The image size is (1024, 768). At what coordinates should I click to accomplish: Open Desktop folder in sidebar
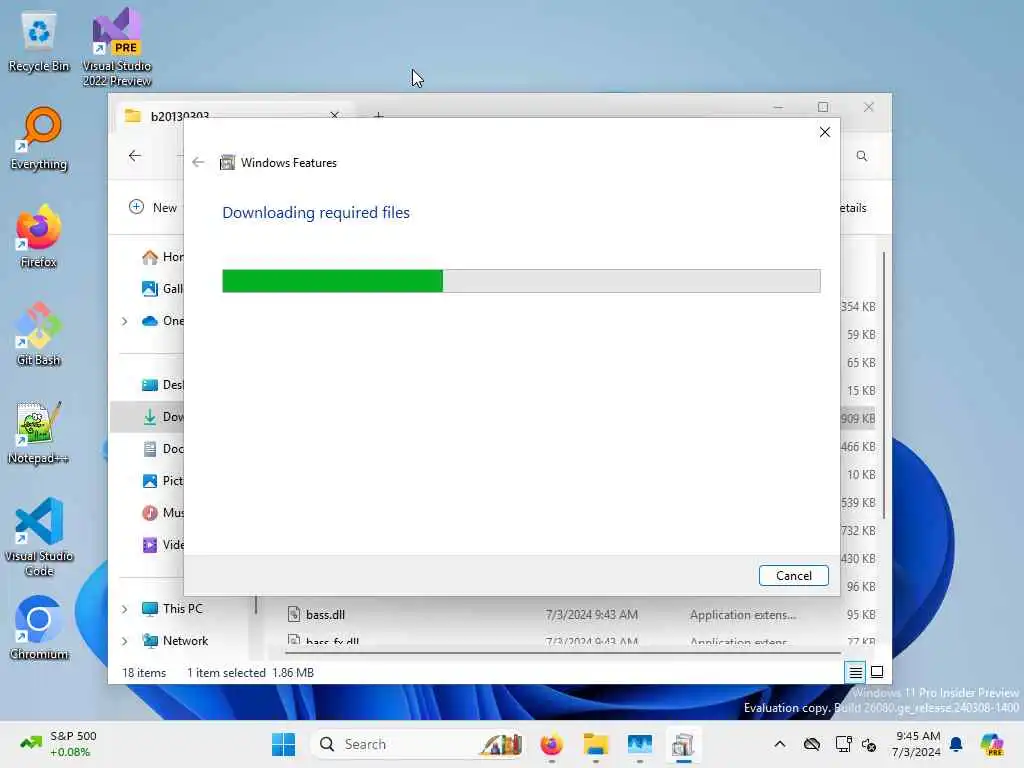tap(163, 385)
